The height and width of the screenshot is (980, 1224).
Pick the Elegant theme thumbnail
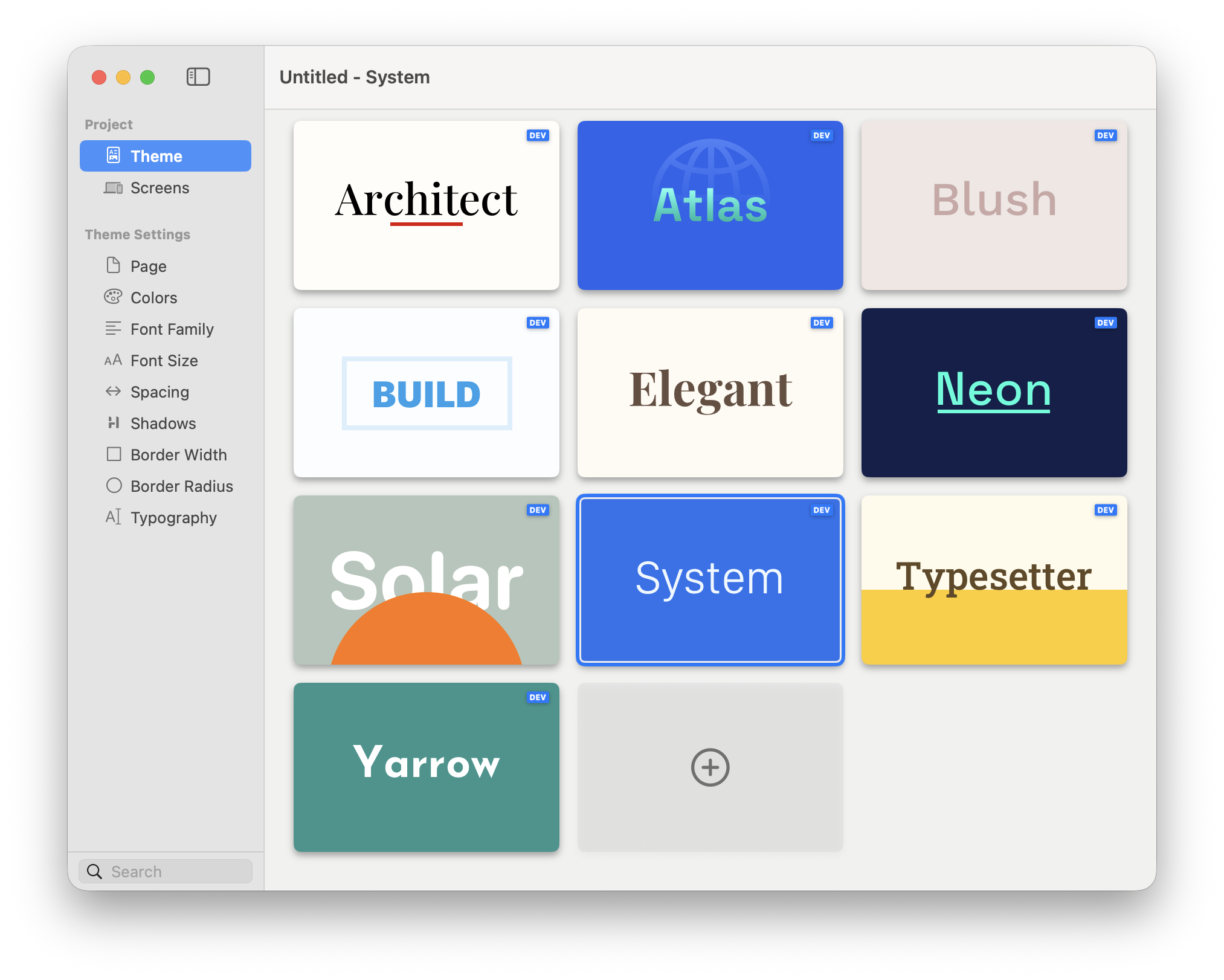point(710,393)
